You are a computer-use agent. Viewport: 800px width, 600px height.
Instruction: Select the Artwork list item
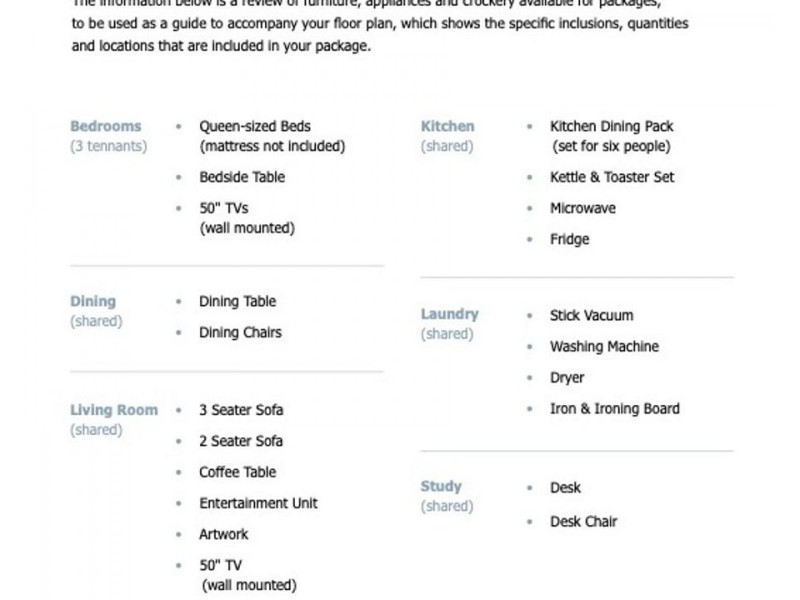coord(223,534)
